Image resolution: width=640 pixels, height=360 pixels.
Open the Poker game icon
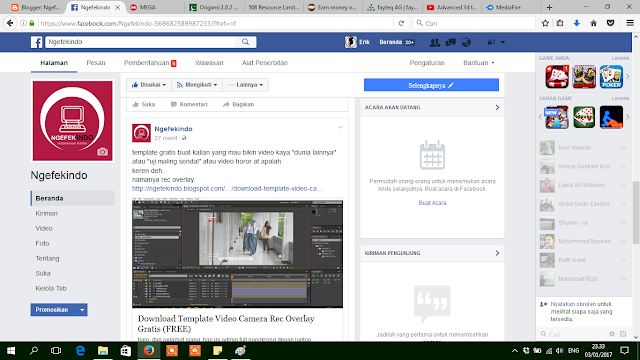[611, 77]
